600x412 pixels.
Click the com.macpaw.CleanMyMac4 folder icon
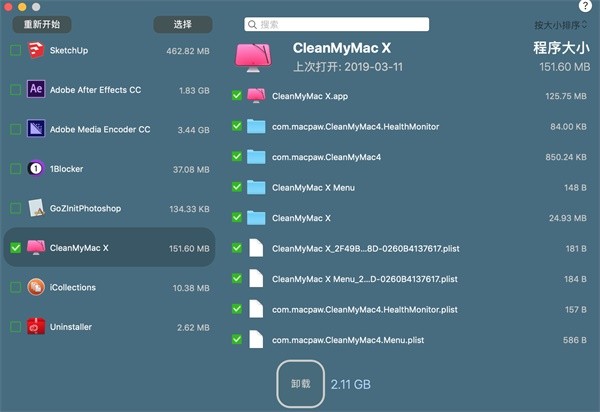[256, 157]
